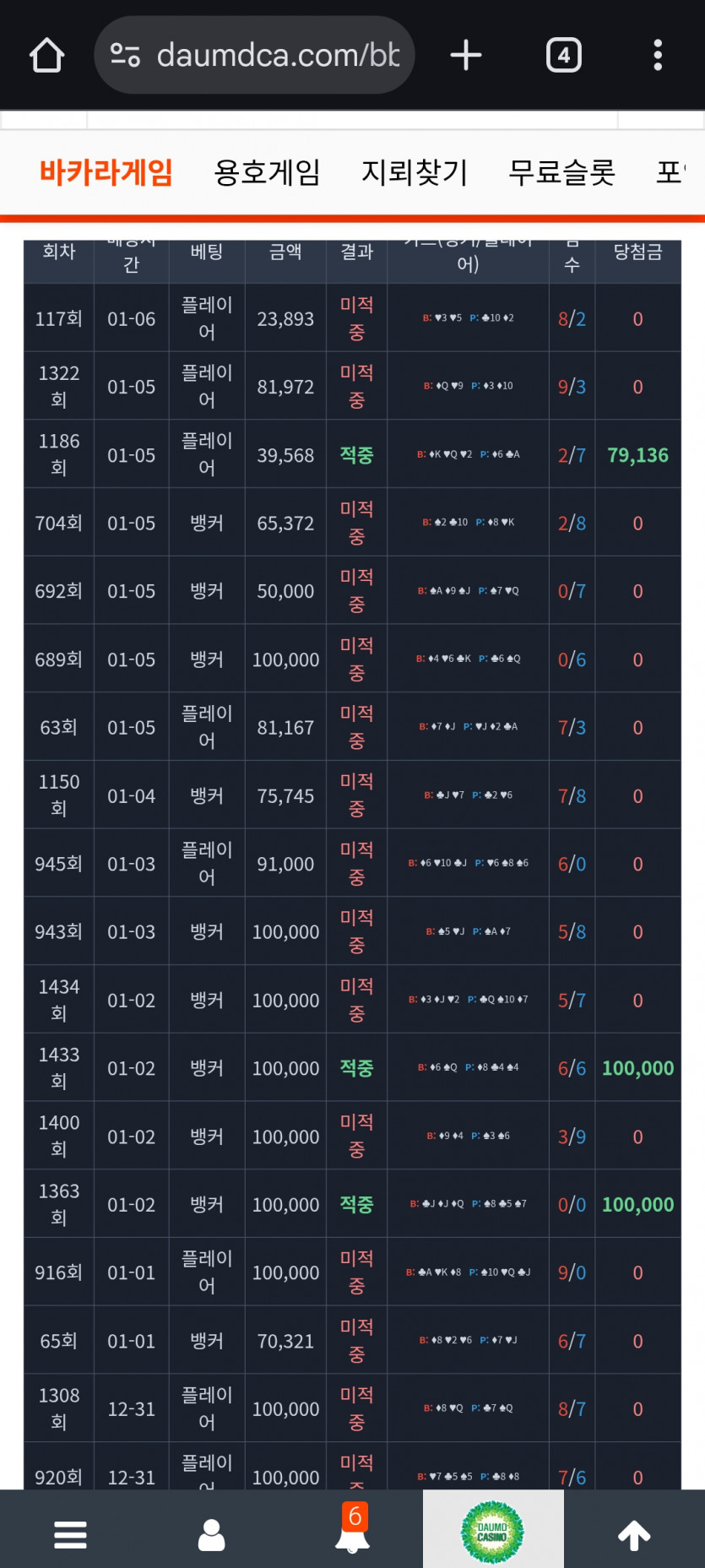Viewport: 705px width, 1568px height.
Task: Click the 당첨금 column header
Action: point(637,252)
